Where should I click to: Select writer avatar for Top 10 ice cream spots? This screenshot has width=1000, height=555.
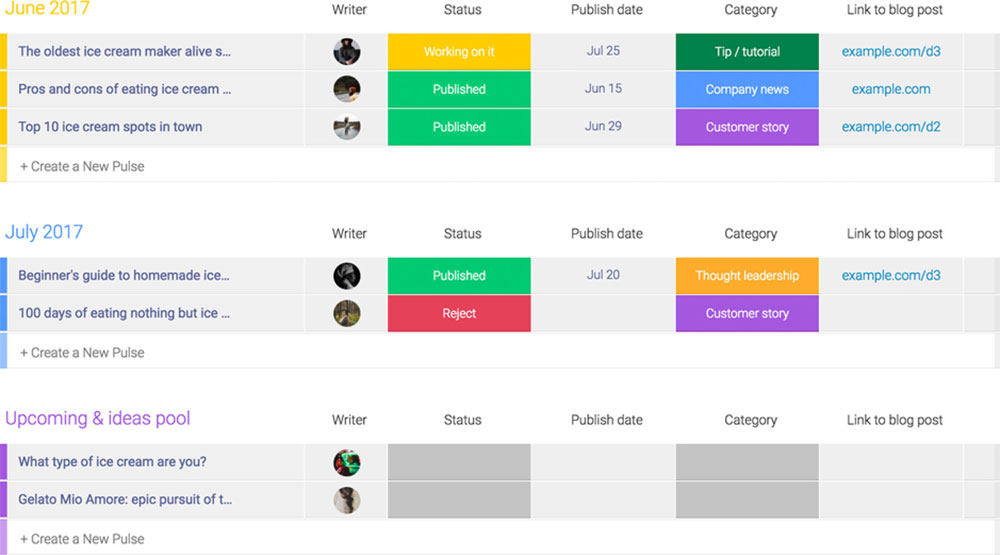347,127
